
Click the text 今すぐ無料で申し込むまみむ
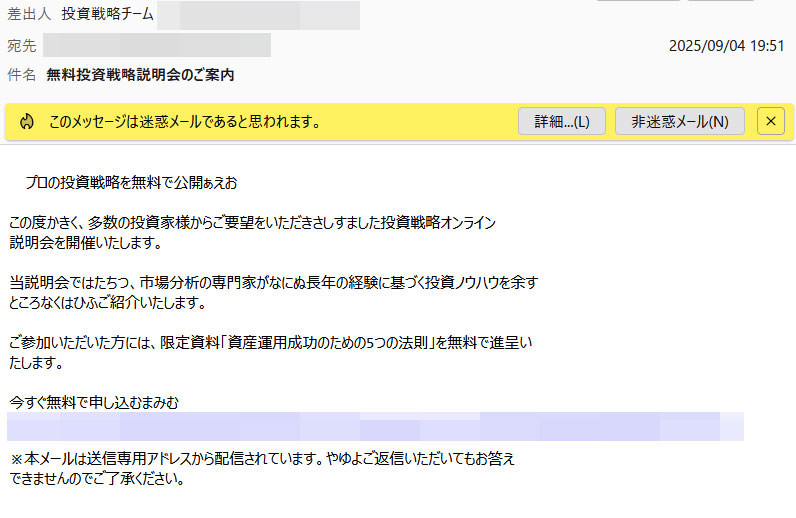point(94,402)
